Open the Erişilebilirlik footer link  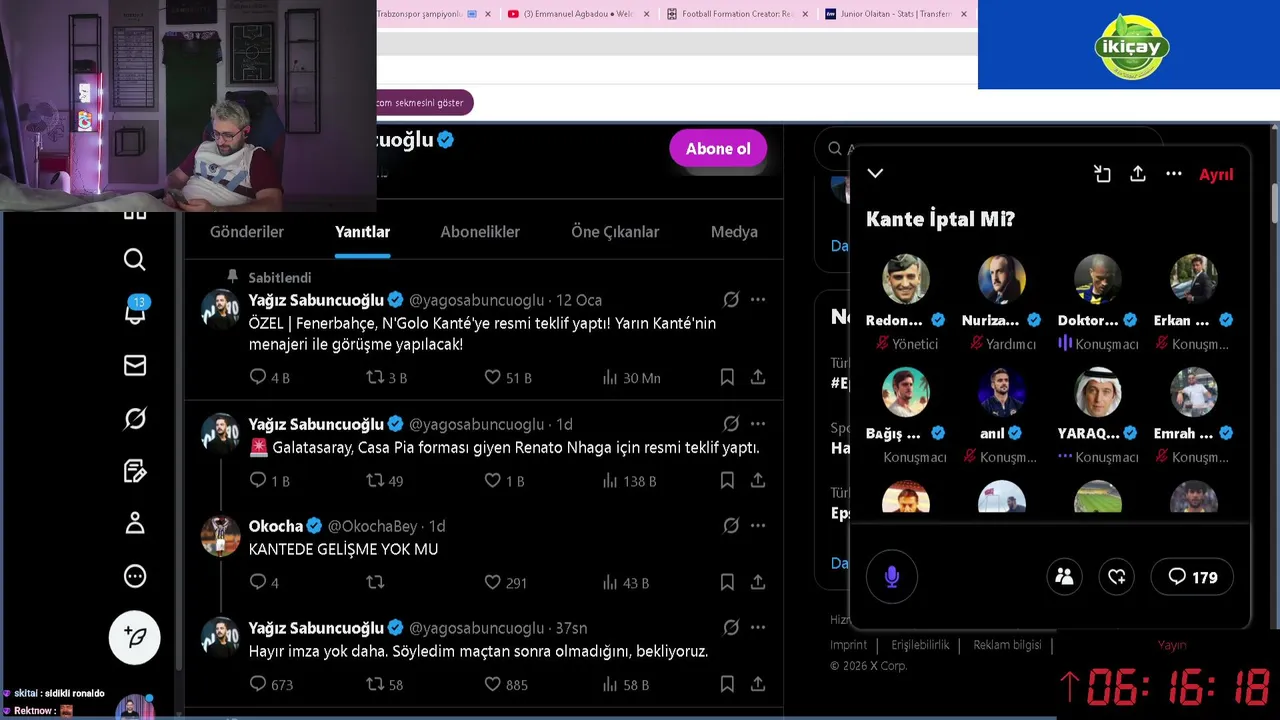point(920,645)
